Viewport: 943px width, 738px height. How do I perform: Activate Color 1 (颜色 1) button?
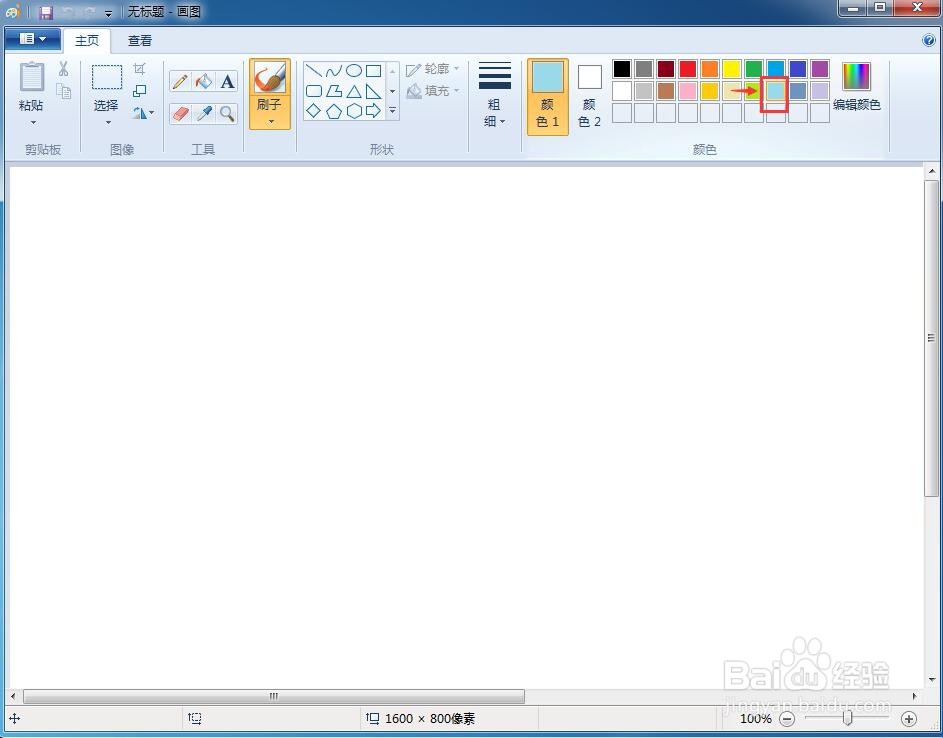tap(547, 96)
